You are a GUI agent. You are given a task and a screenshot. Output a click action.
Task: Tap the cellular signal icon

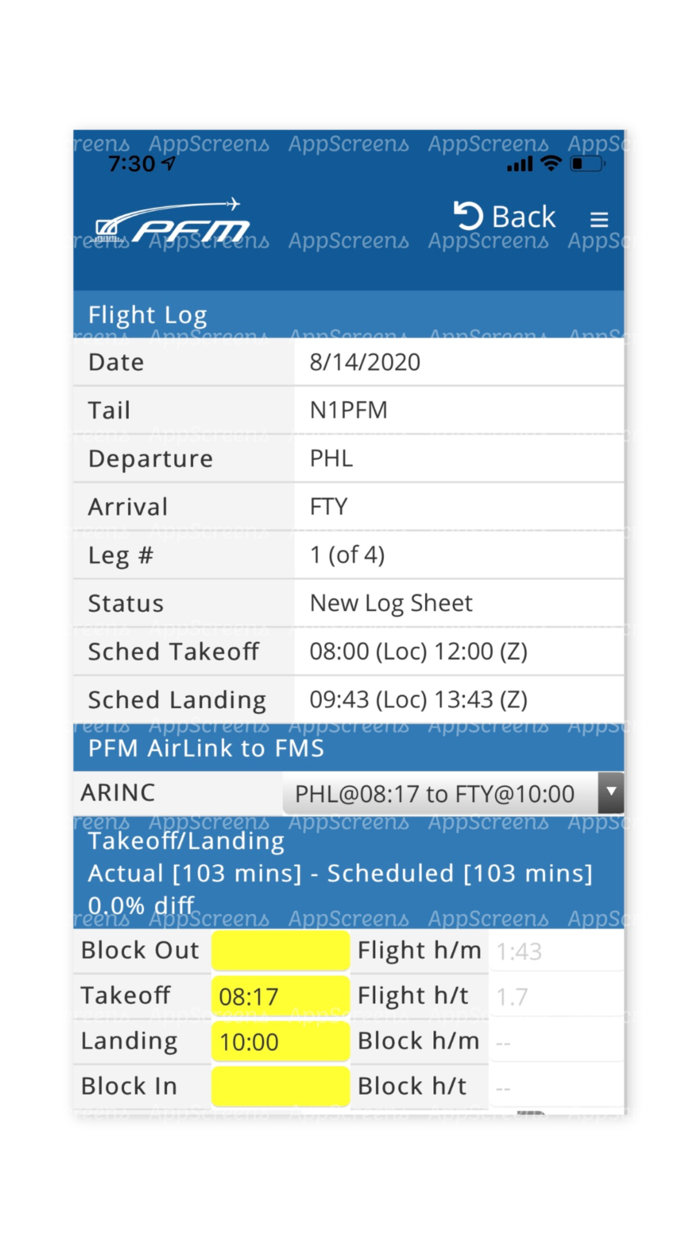(519, 164)
